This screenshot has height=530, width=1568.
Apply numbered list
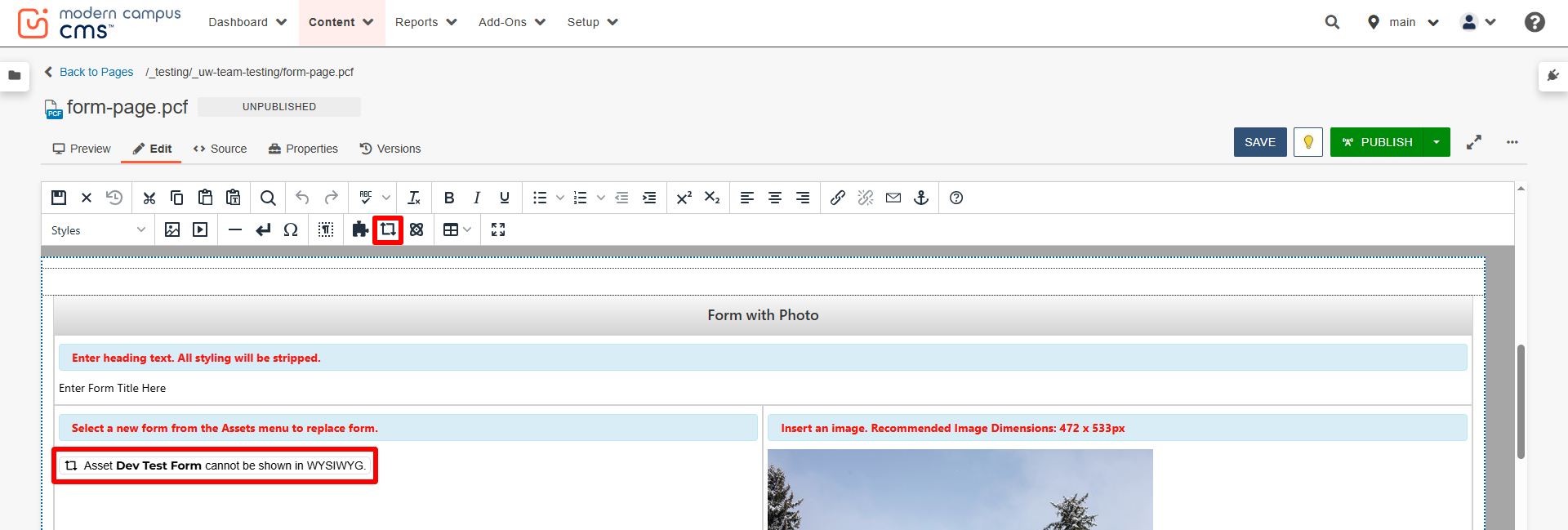point(581,198)
